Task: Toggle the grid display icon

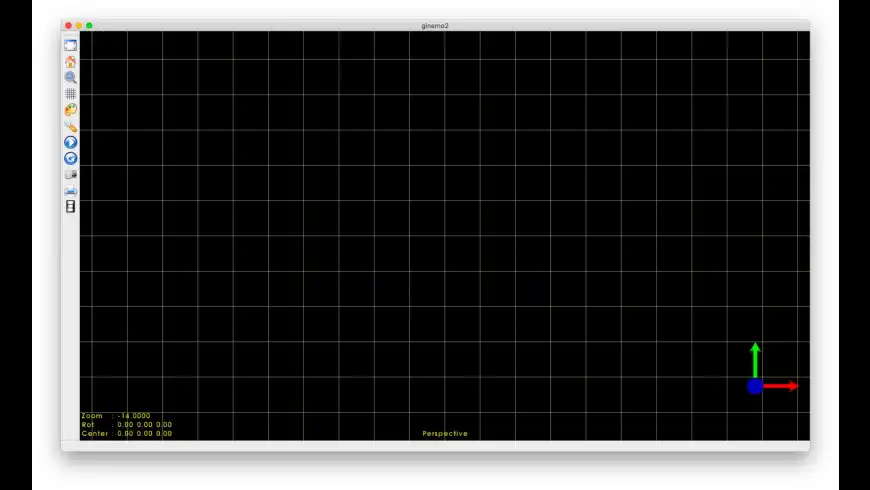Action: 70,93
